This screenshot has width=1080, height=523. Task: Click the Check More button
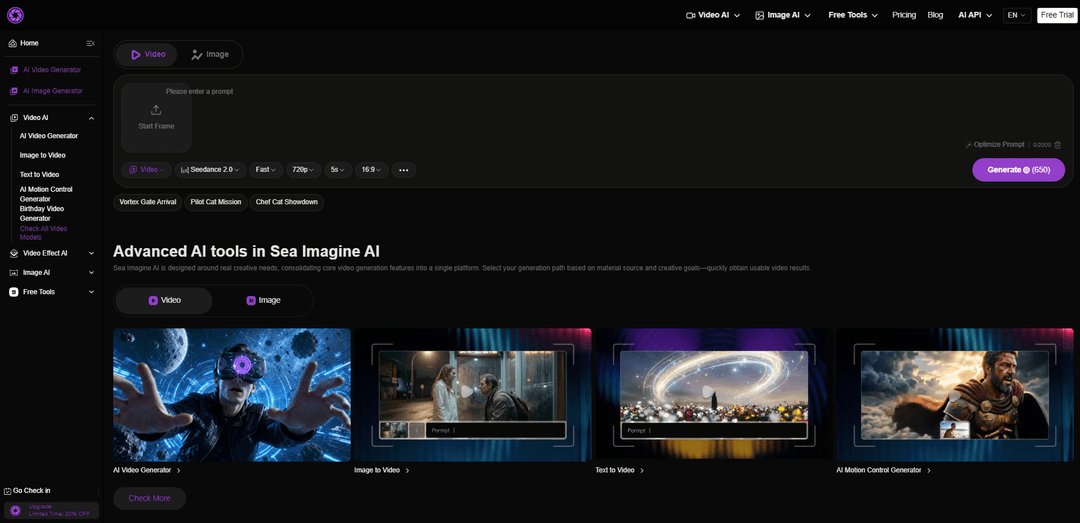(x=149, y=498)
